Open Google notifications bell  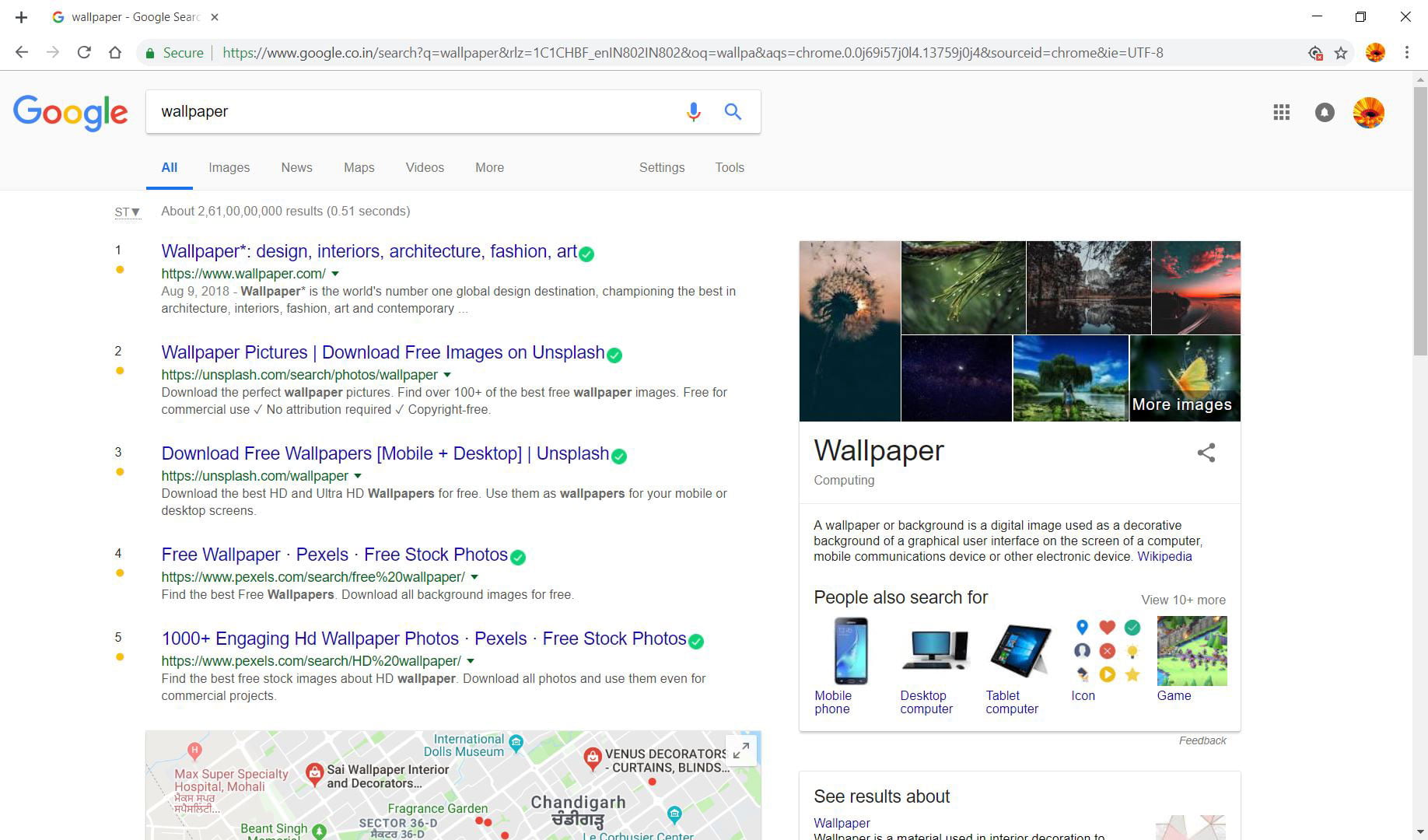[1325, 113]
